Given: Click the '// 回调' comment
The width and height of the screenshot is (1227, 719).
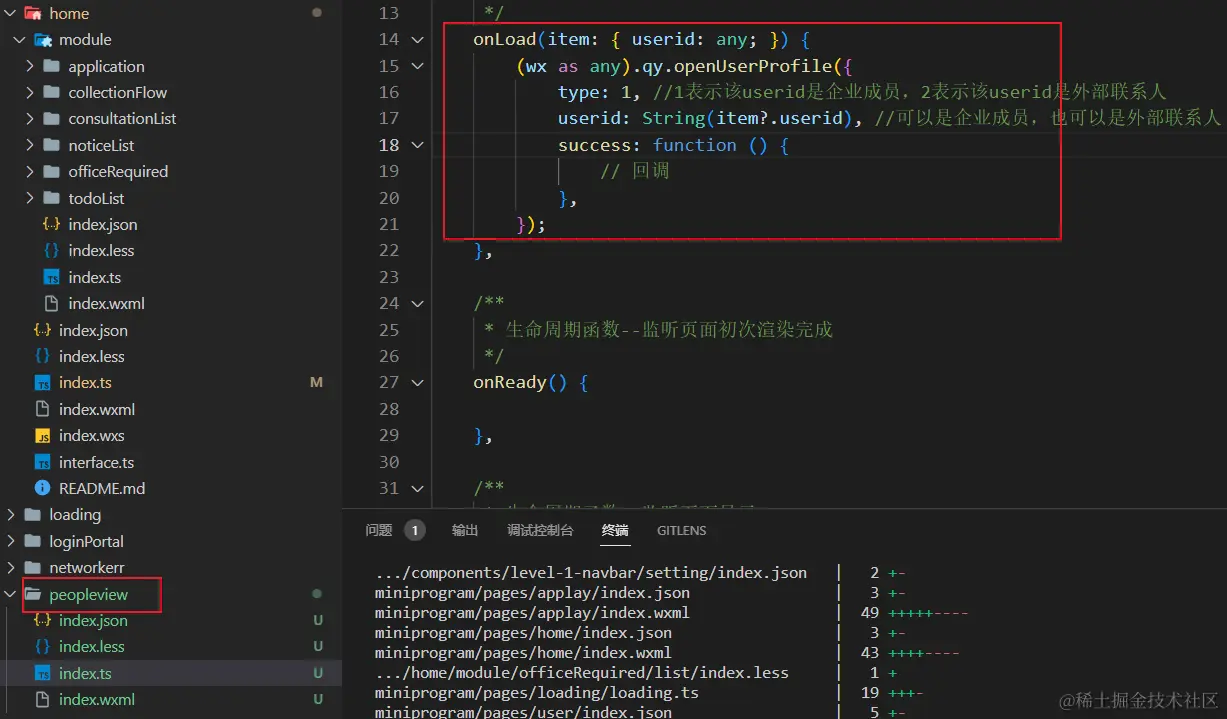Looking at the screenshot, I should (x=635, y=171).
